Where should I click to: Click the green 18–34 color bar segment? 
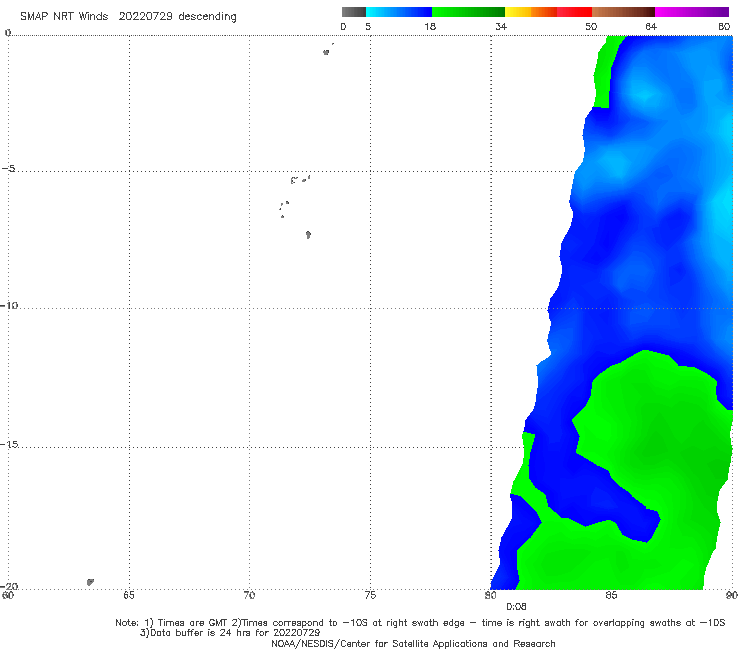[468, 12]
